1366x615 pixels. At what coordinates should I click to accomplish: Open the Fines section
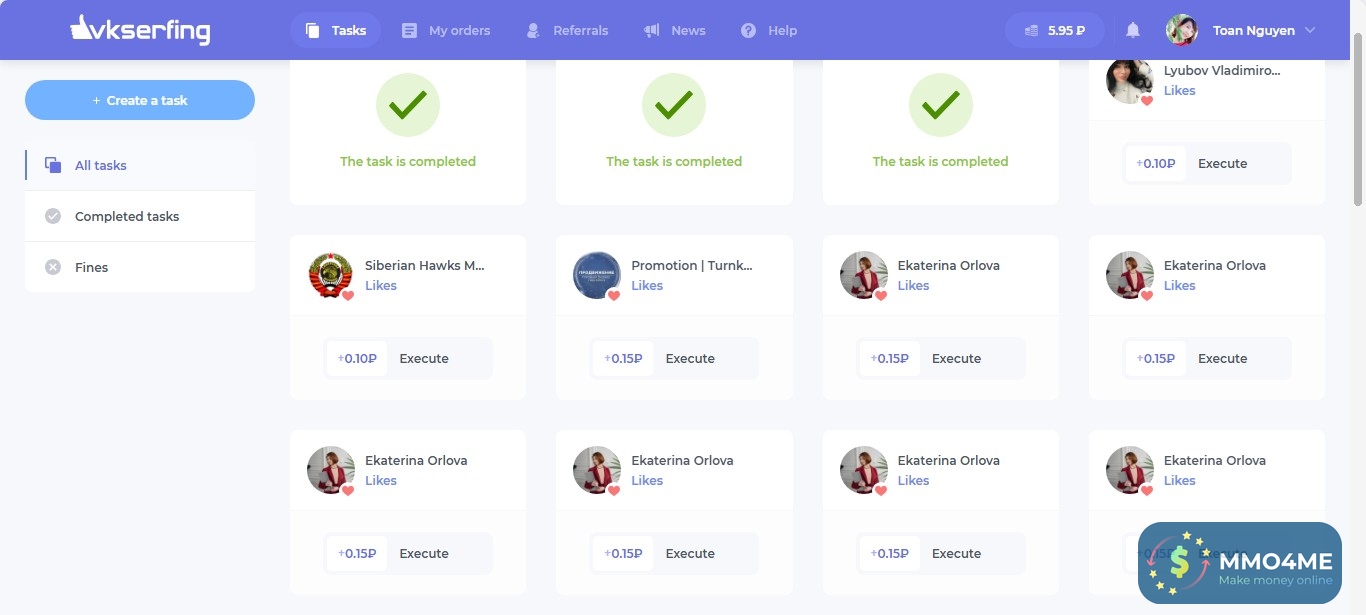[91, 266]
